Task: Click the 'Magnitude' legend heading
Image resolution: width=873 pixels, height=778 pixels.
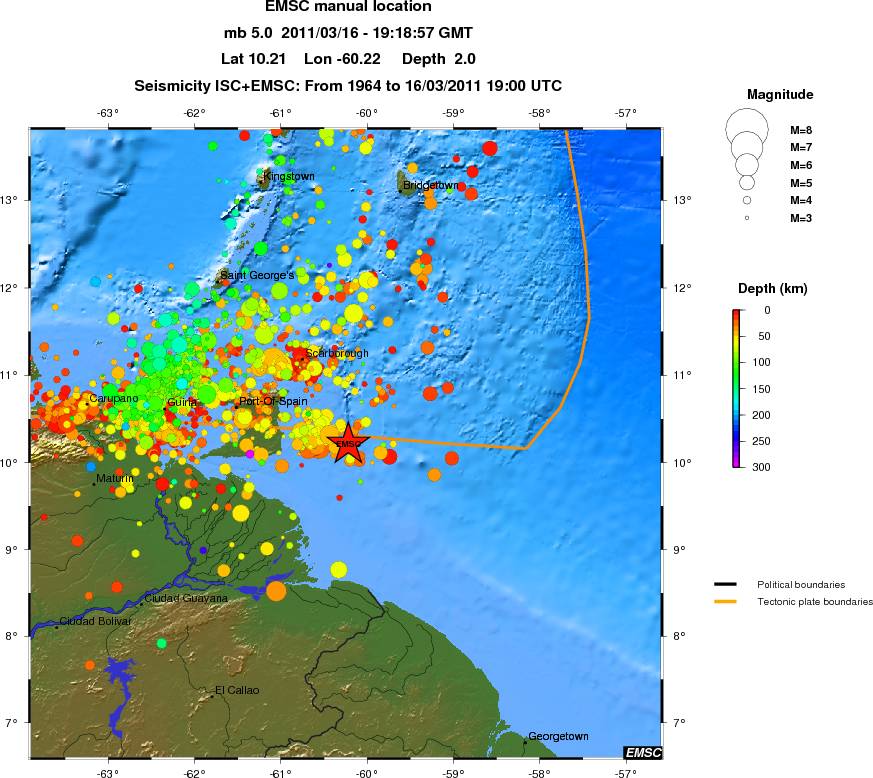Action: click(780, 95)
